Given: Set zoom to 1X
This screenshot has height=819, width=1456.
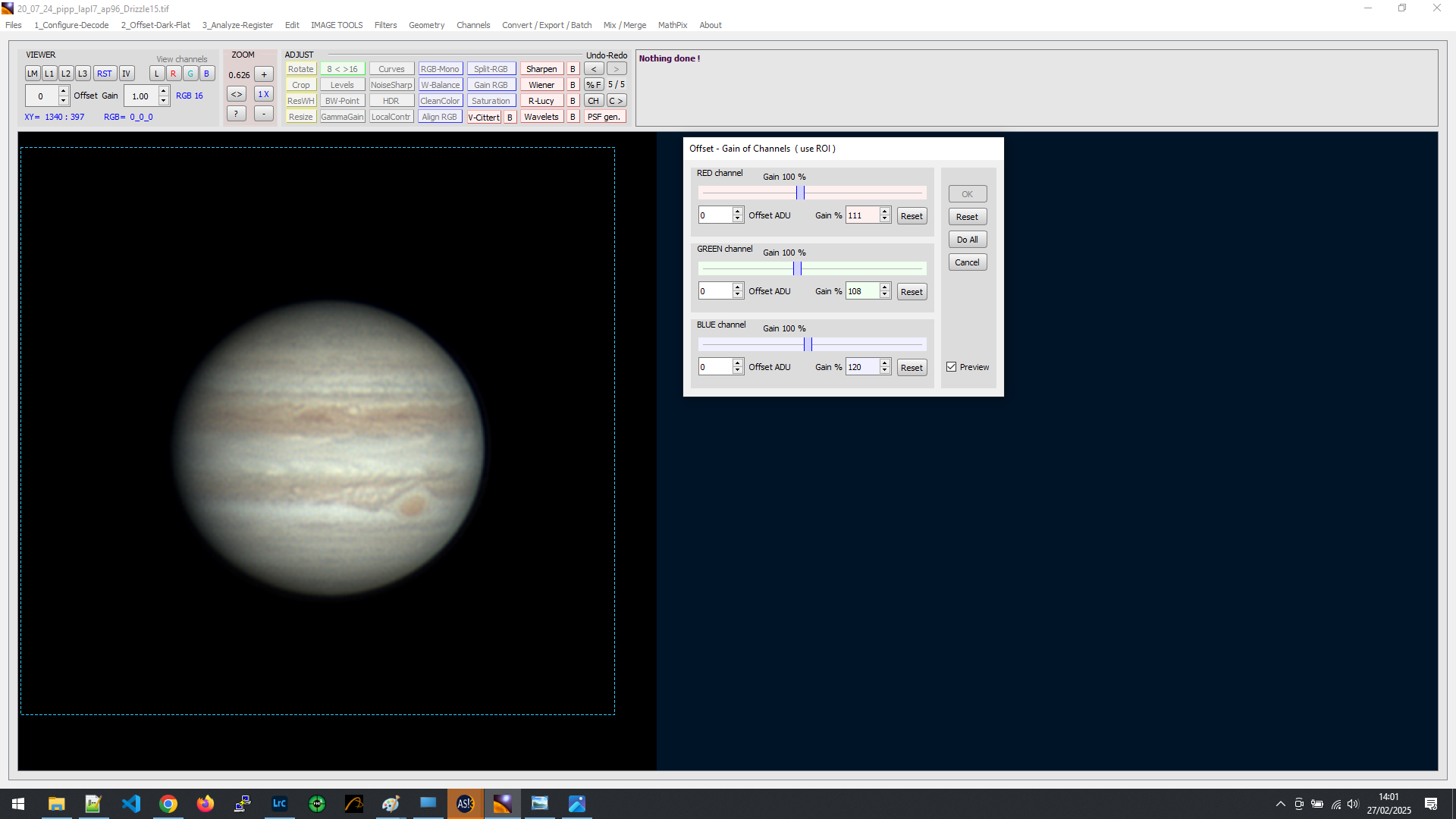Looking at the screenshot, I should point(263,94).
